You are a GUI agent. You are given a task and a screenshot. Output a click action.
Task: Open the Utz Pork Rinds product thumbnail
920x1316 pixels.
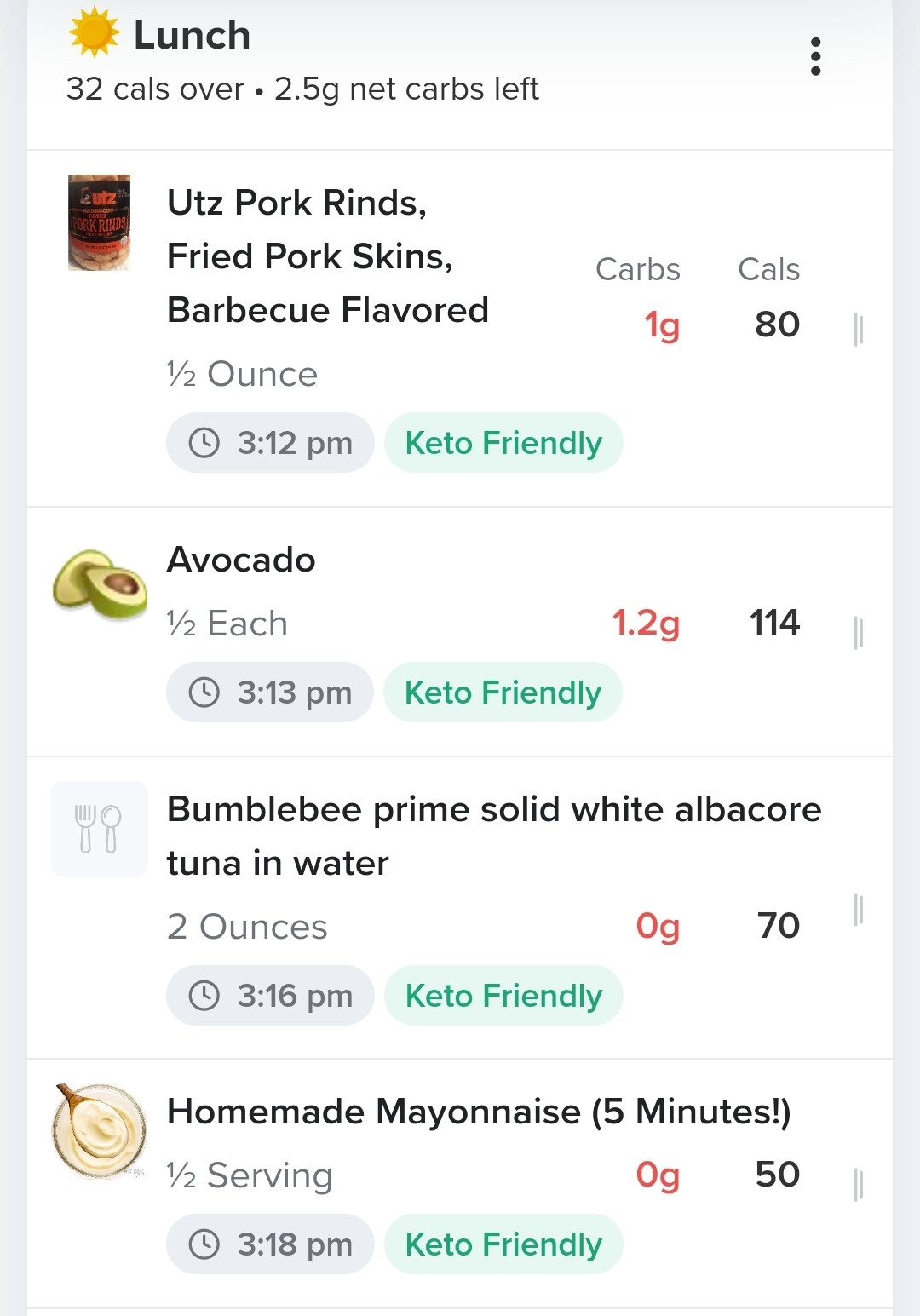[x=100, y=222]
